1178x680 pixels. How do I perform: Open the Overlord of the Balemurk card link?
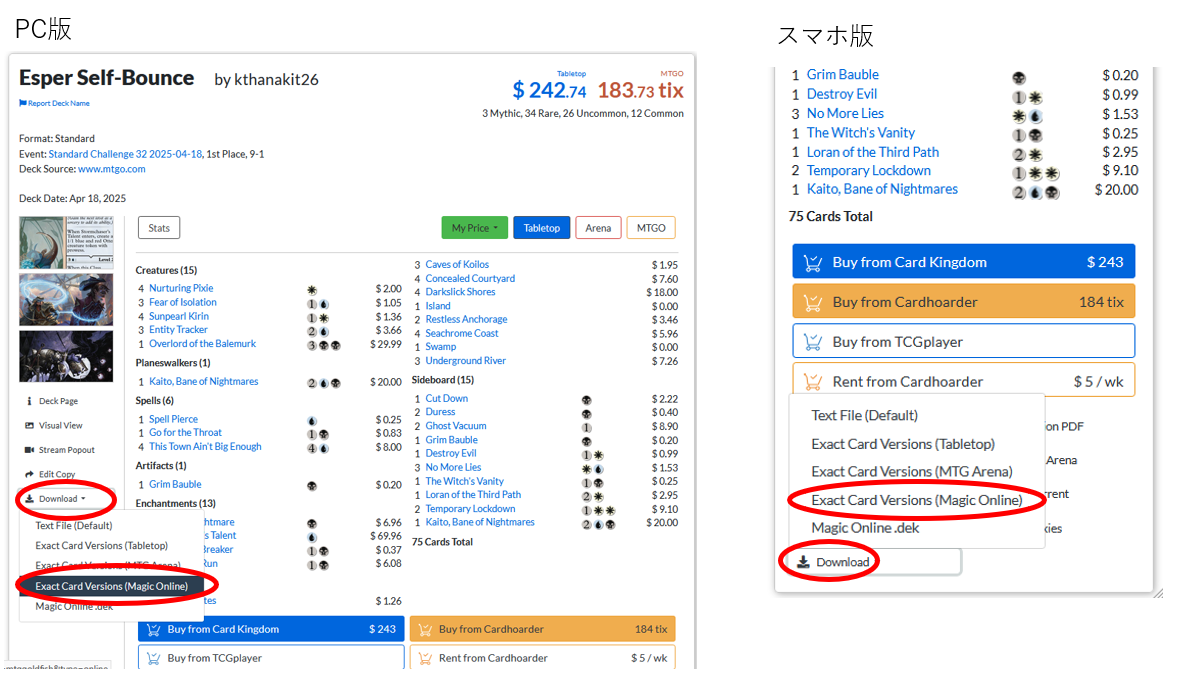(202, 344)
